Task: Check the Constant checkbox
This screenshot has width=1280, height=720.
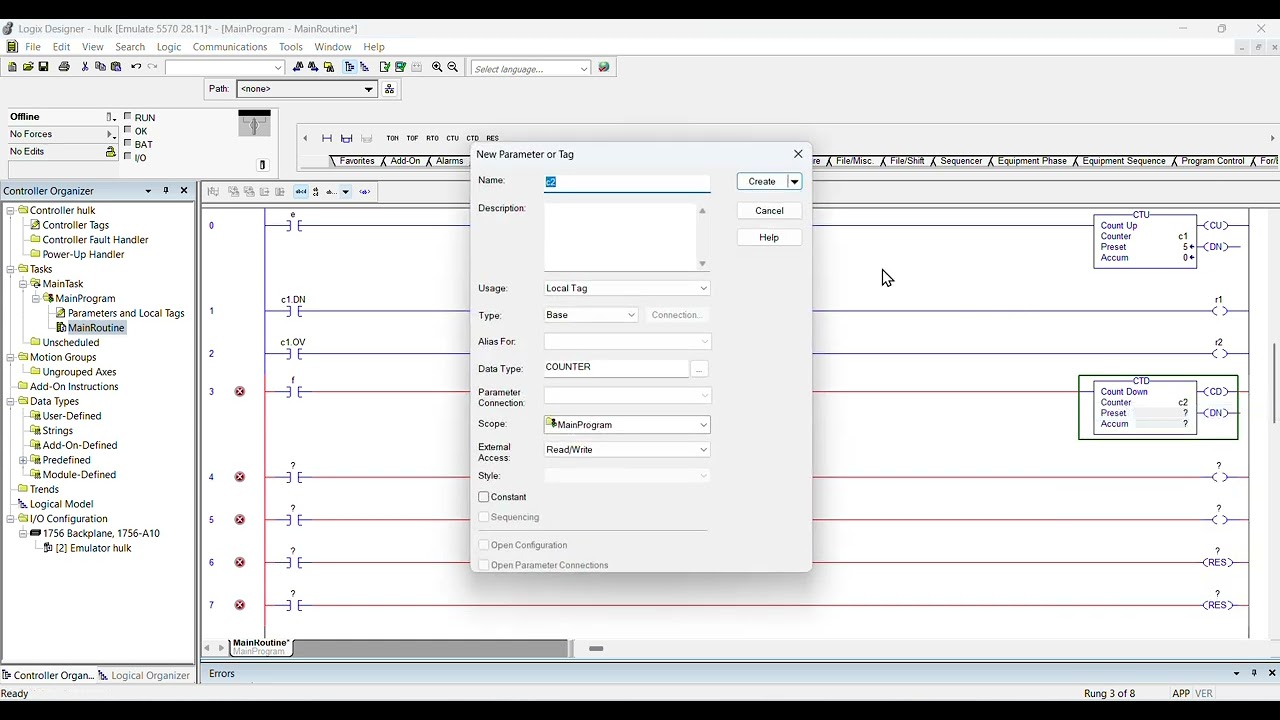Action: (484, 497)
